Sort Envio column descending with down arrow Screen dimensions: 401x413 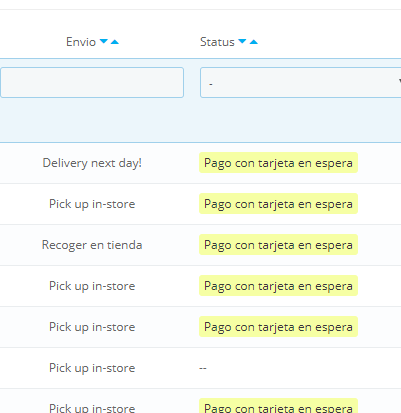pyautogui.click(x=104, y=41)
